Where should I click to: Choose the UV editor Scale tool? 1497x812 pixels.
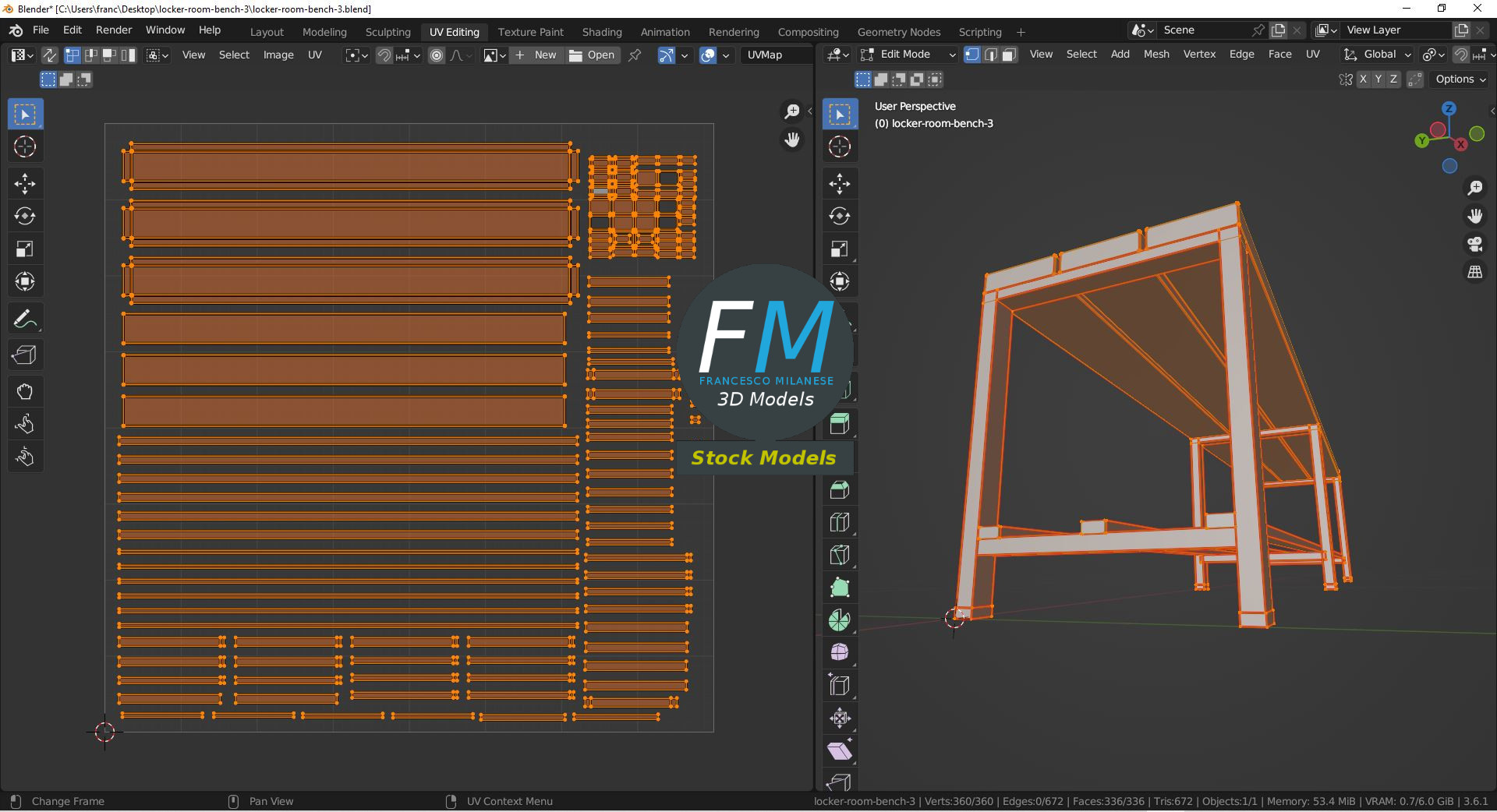[x=25, y=249]
